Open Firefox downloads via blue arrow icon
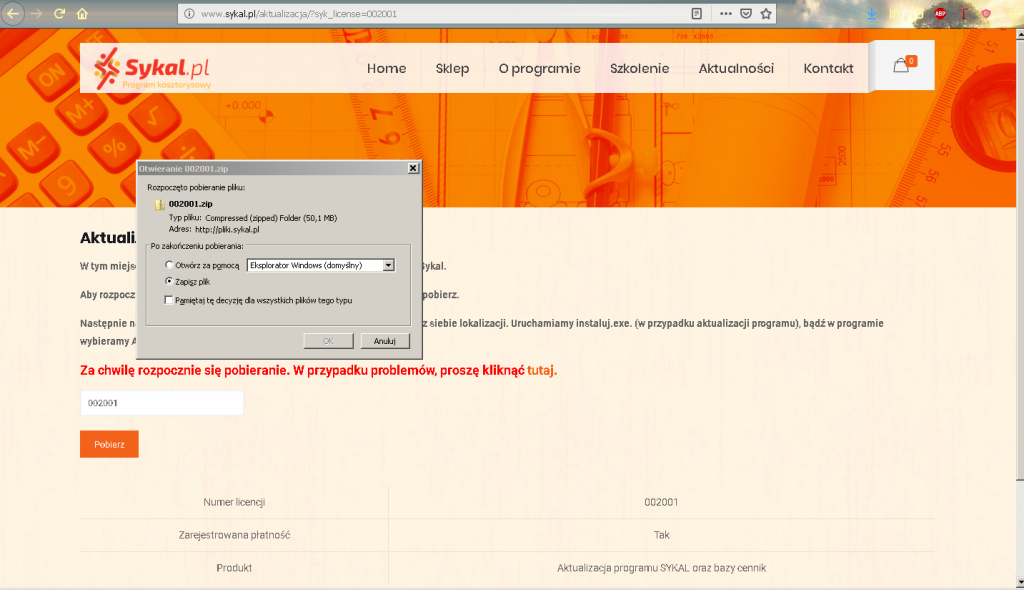This screenshot has width=1024, height=590. 871,13
